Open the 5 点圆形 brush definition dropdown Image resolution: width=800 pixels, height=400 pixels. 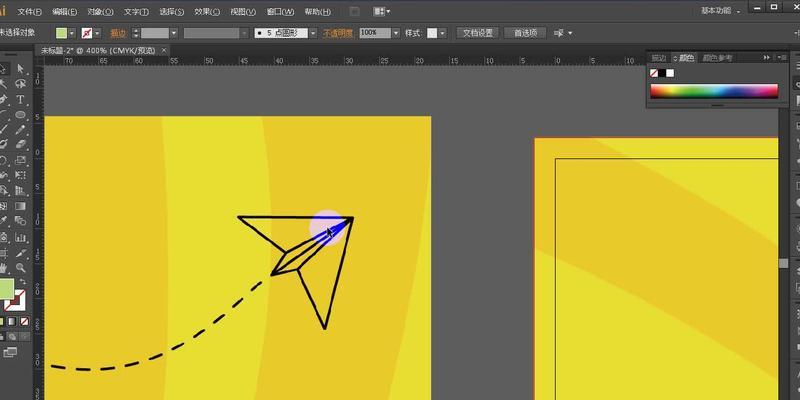point(313,33)
